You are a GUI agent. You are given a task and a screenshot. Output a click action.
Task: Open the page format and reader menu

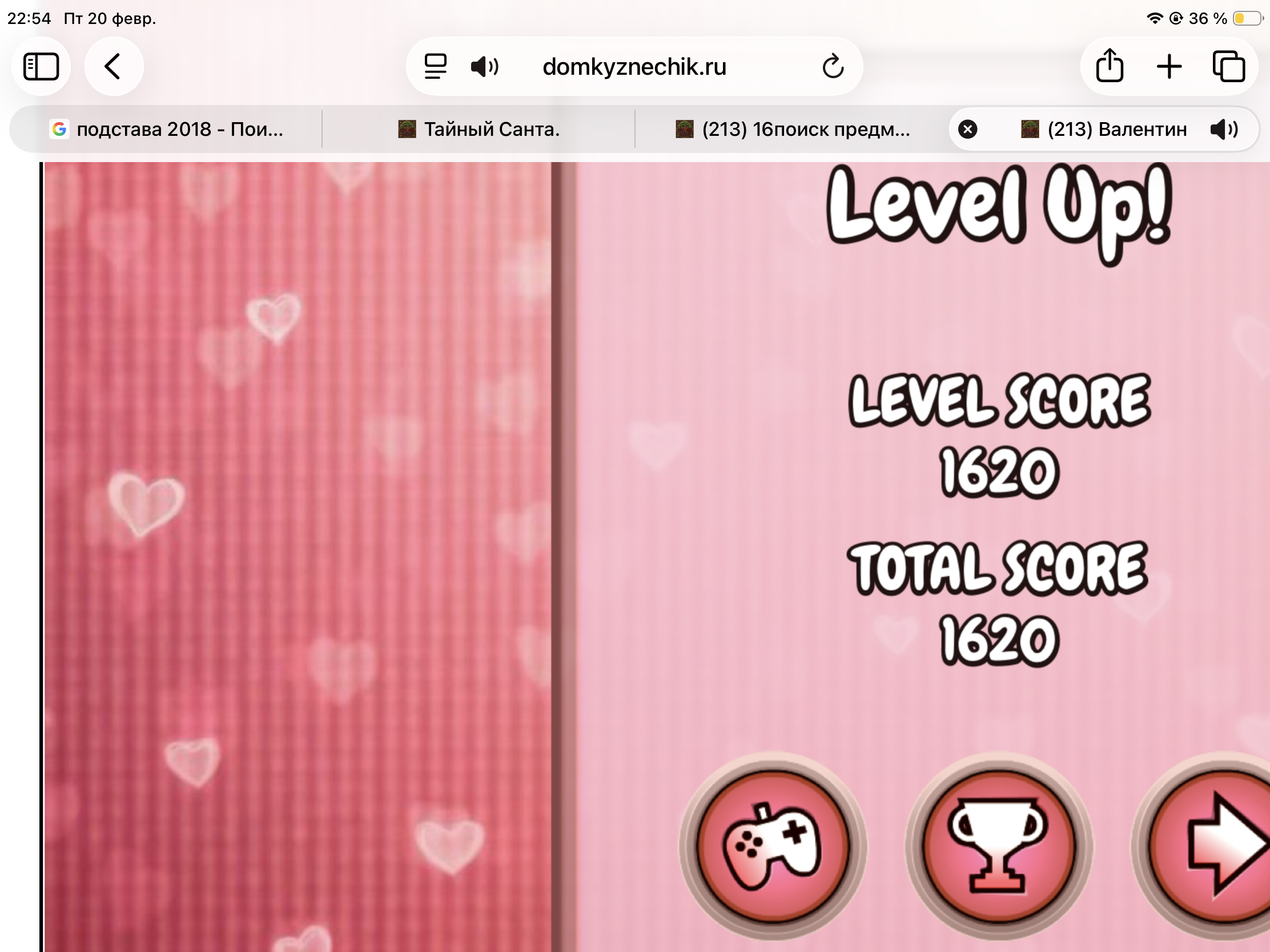(435, 67)
